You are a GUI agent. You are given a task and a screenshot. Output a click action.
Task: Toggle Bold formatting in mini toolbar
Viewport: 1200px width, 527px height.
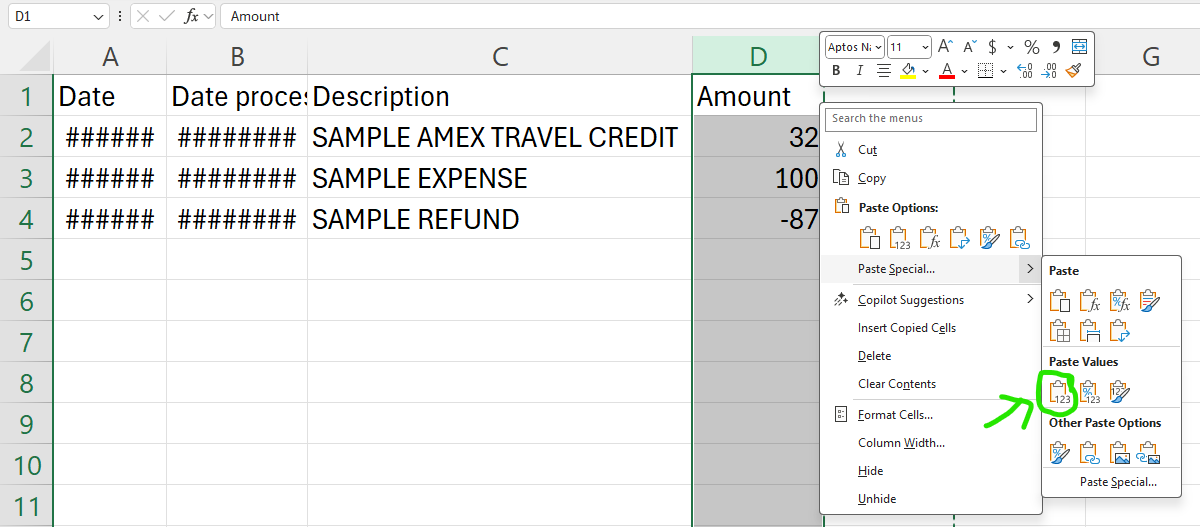click(x=836, y=71)
